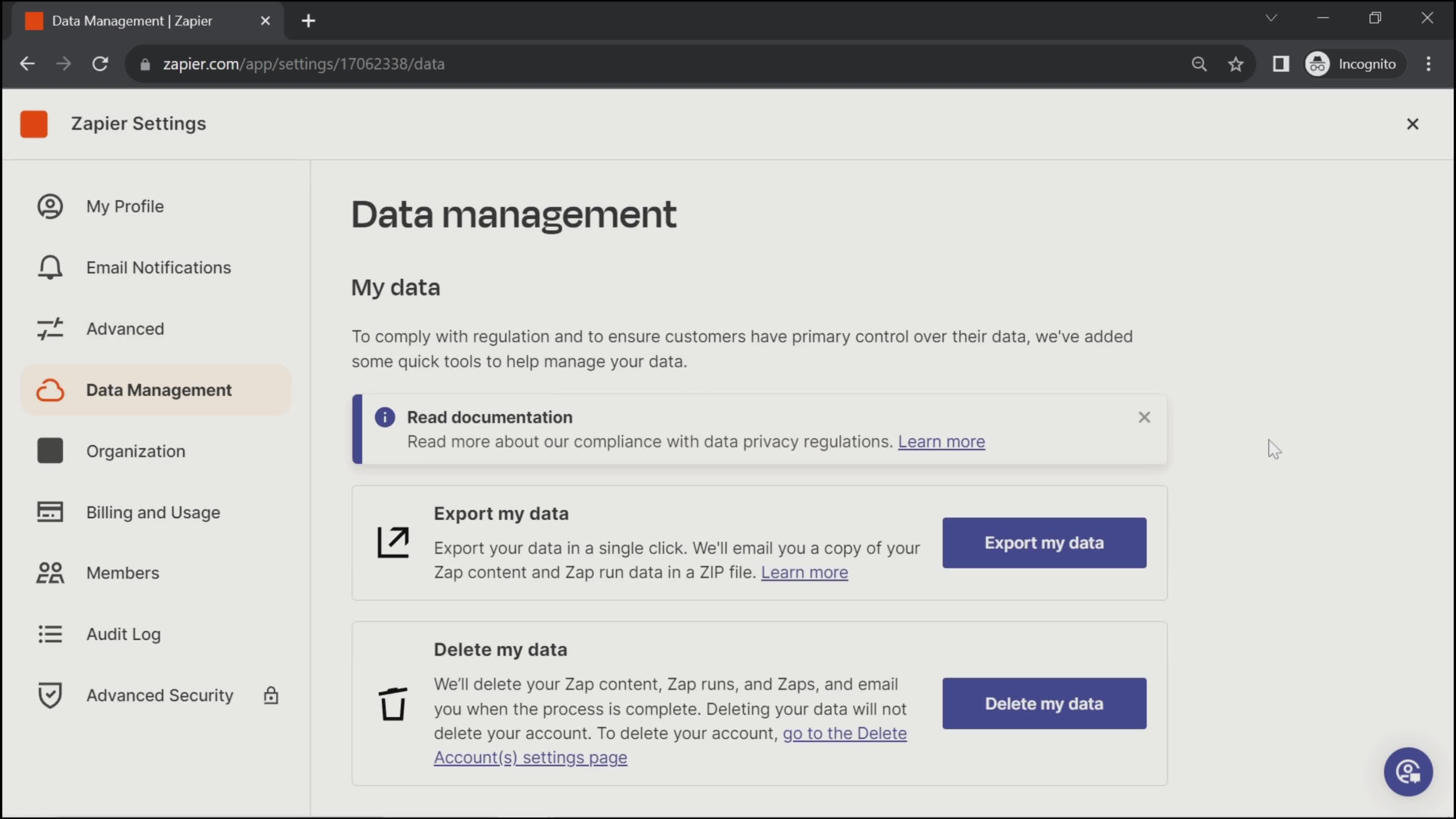Open the Chrome three-dot menu
Viewport: 1456px width, 819px height.
1428,64
